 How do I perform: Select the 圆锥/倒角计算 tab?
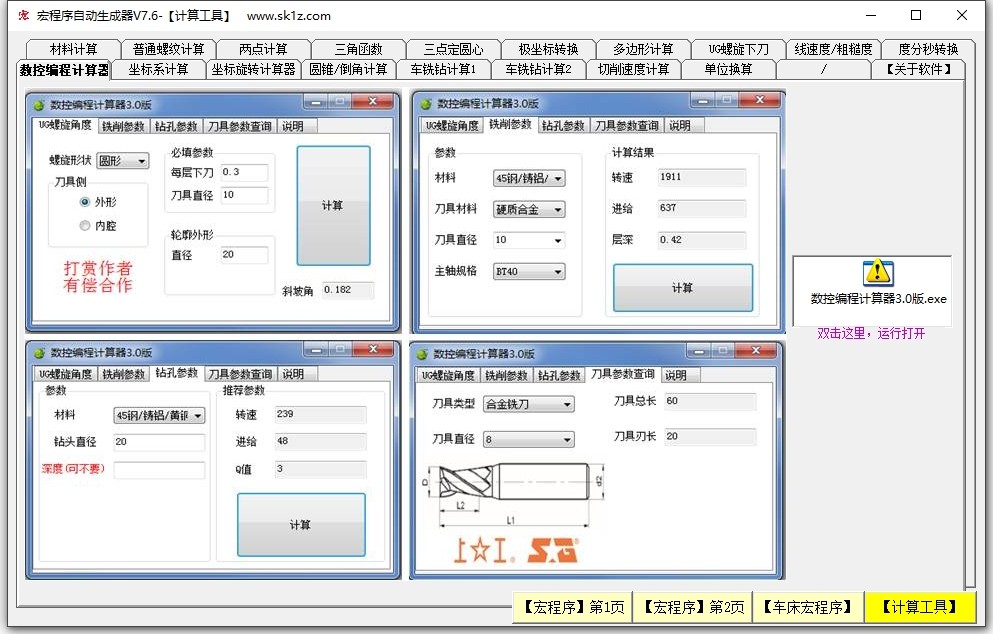coord(348,69)
